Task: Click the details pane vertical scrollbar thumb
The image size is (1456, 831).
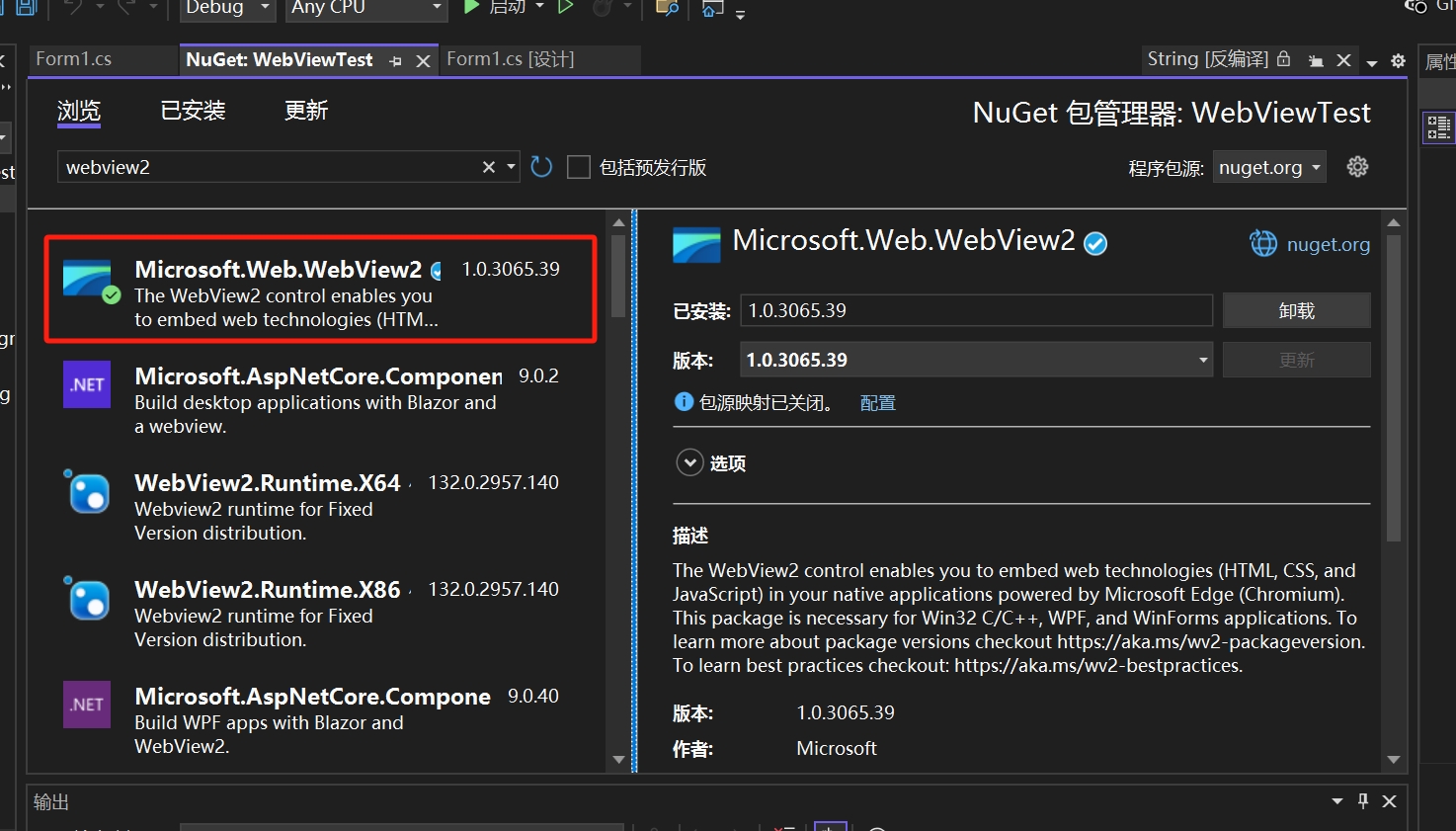Action: click(x=1394, y=387)
